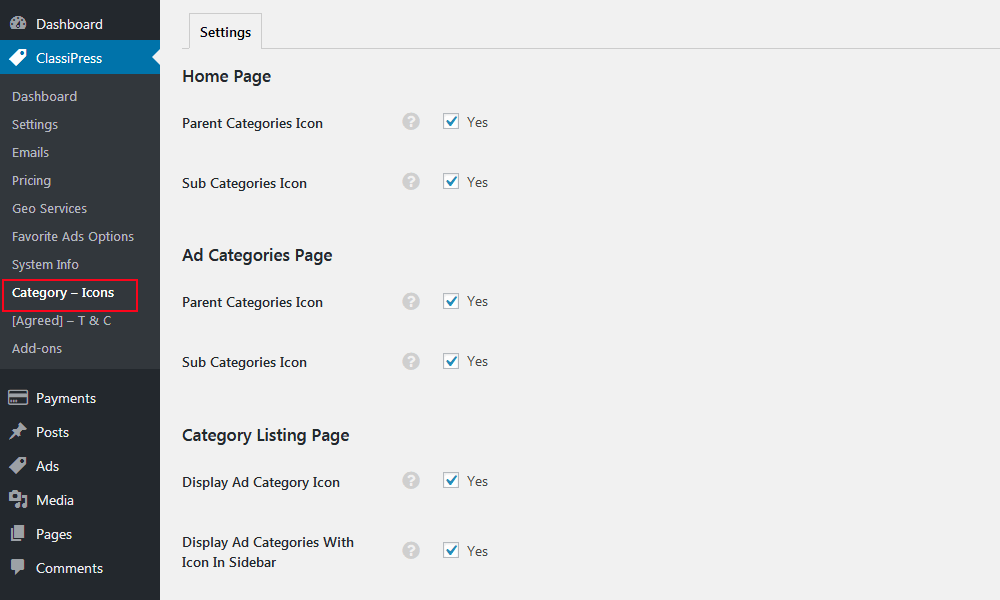Click the Pages stack icon

(17, 533)
